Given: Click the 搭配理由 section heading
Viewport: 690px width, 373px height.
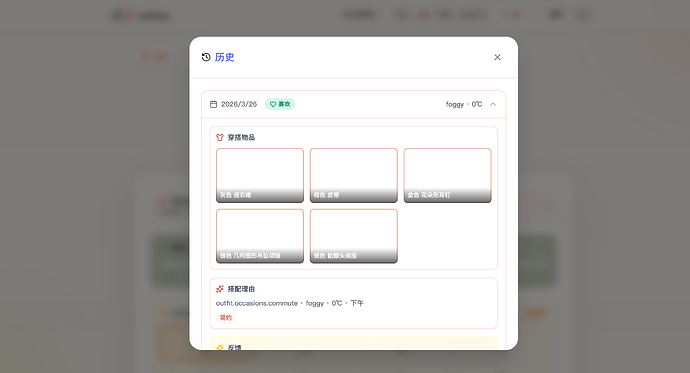Looking at the screenshot, I should point(241,289).
